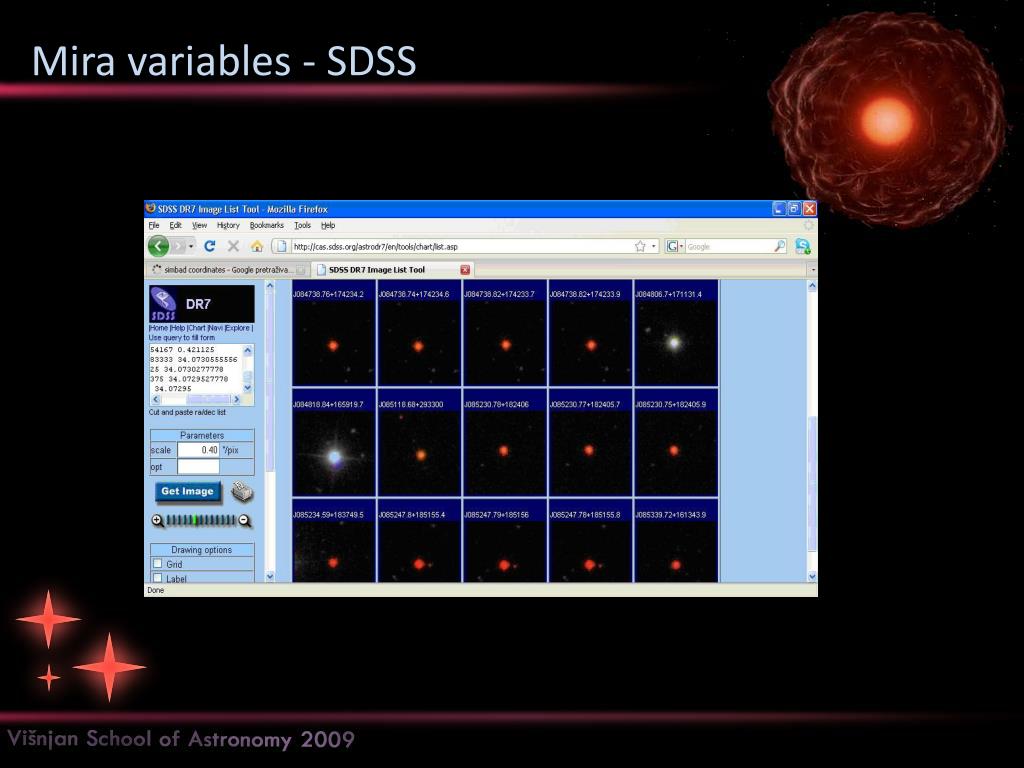Viewport: 1024px width, 768px height.
Task: Click into the Google search box
Action: 729,246
